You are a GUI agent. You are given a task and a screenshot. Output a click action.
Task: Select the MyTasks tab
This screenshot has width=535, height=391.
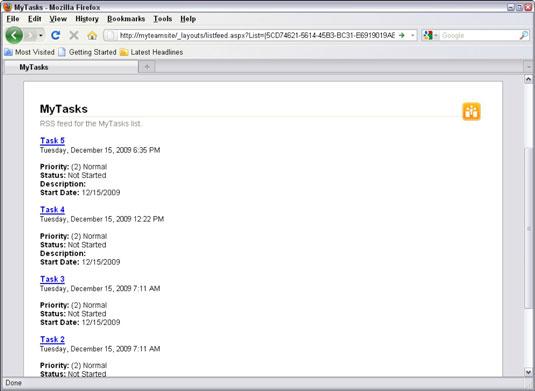(x=71, y=67)
